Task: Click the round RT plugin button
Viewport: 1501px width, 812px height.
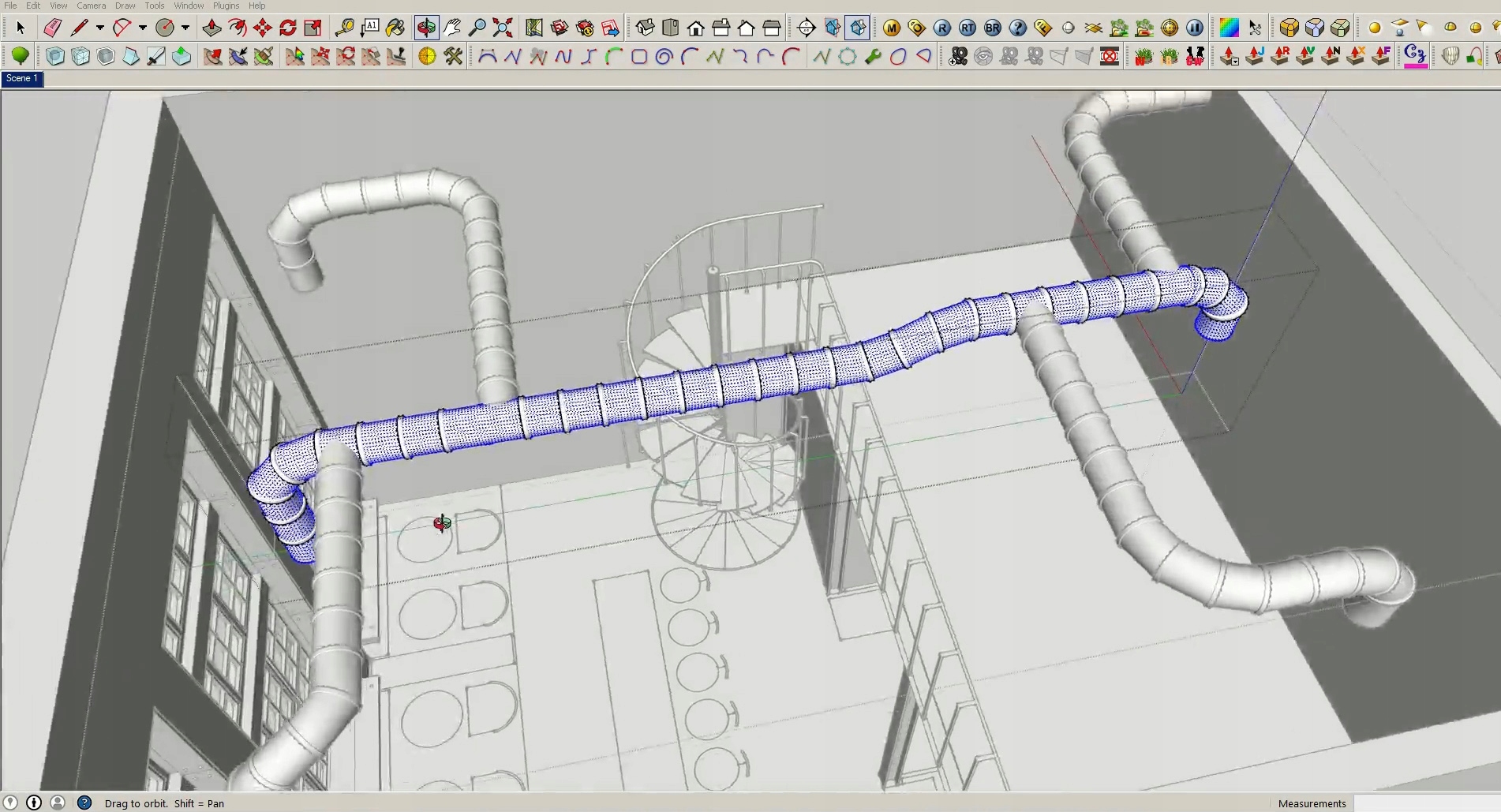Action: tap(968, 28)
